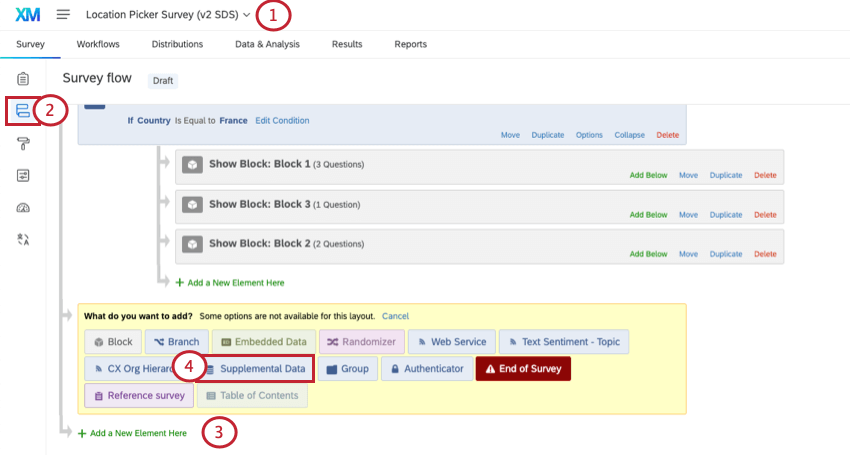Cancel adding a new element

(x=395, y=316)
